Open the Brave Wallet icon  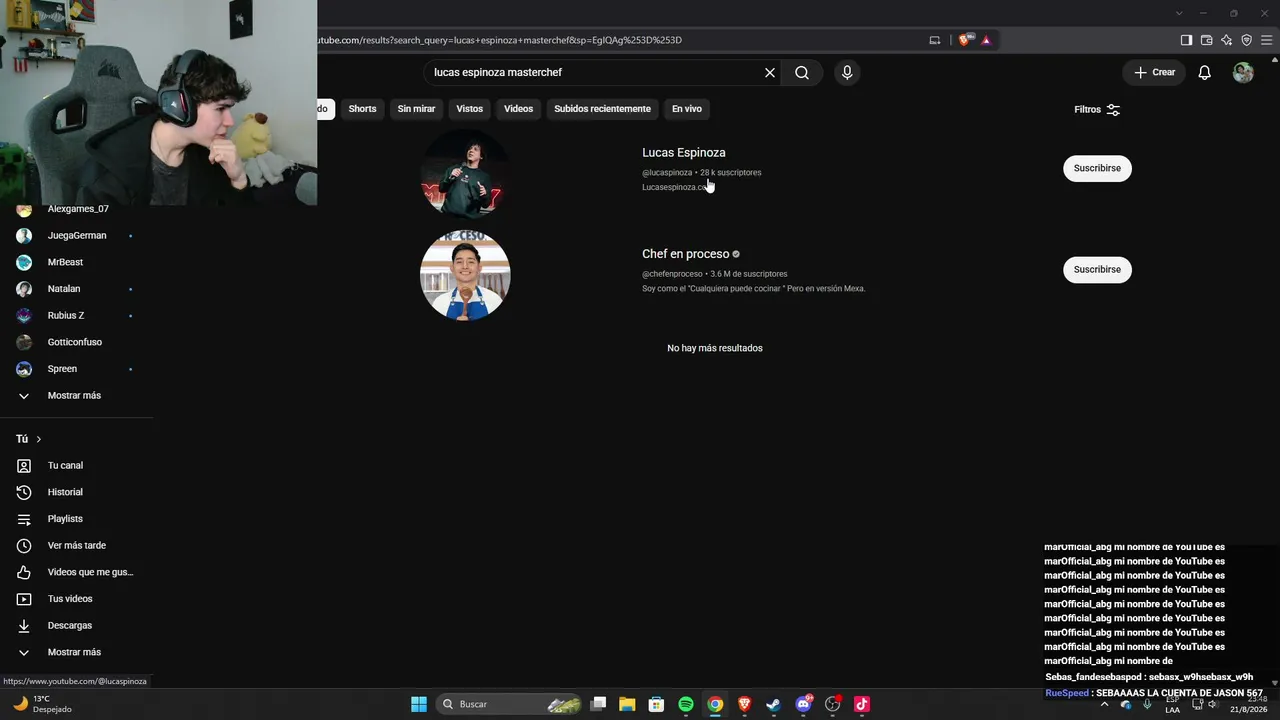[1206, 40]
